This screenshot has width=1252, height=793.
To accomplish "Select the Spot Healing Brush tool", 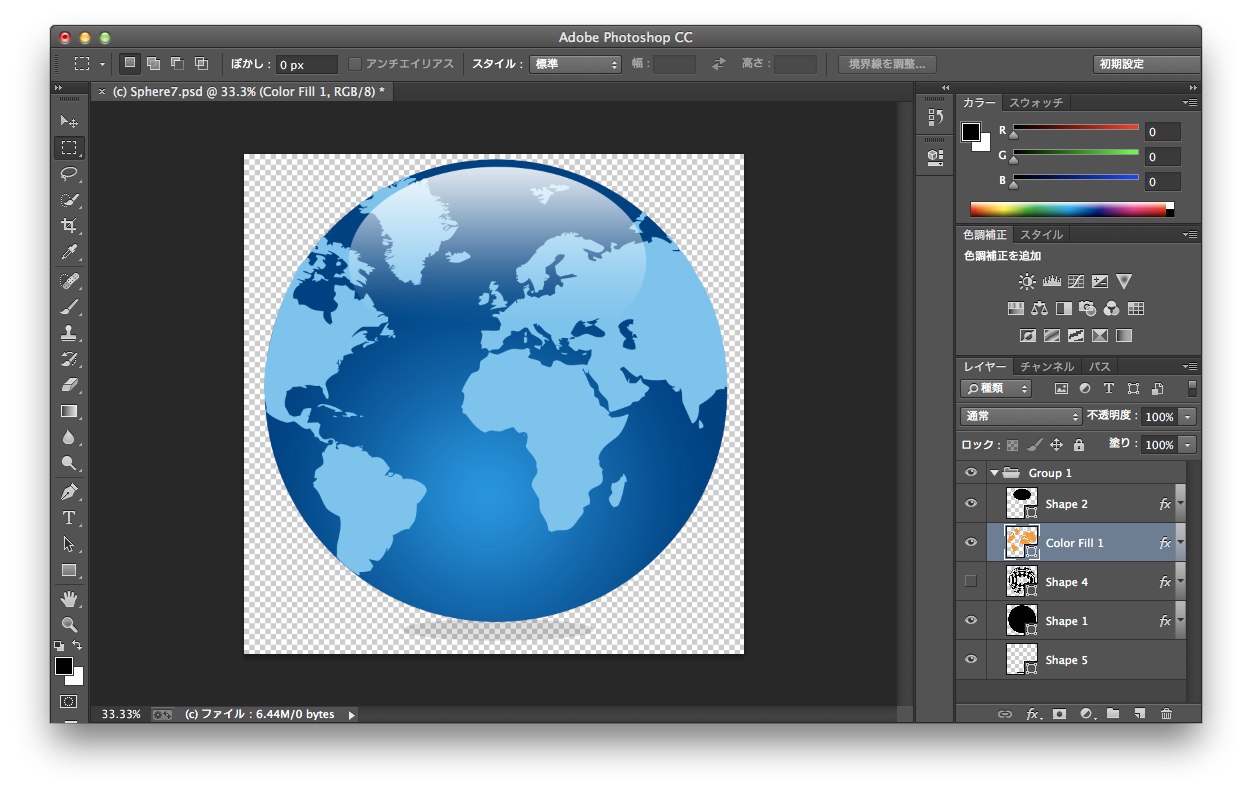I will click(69, 281).
